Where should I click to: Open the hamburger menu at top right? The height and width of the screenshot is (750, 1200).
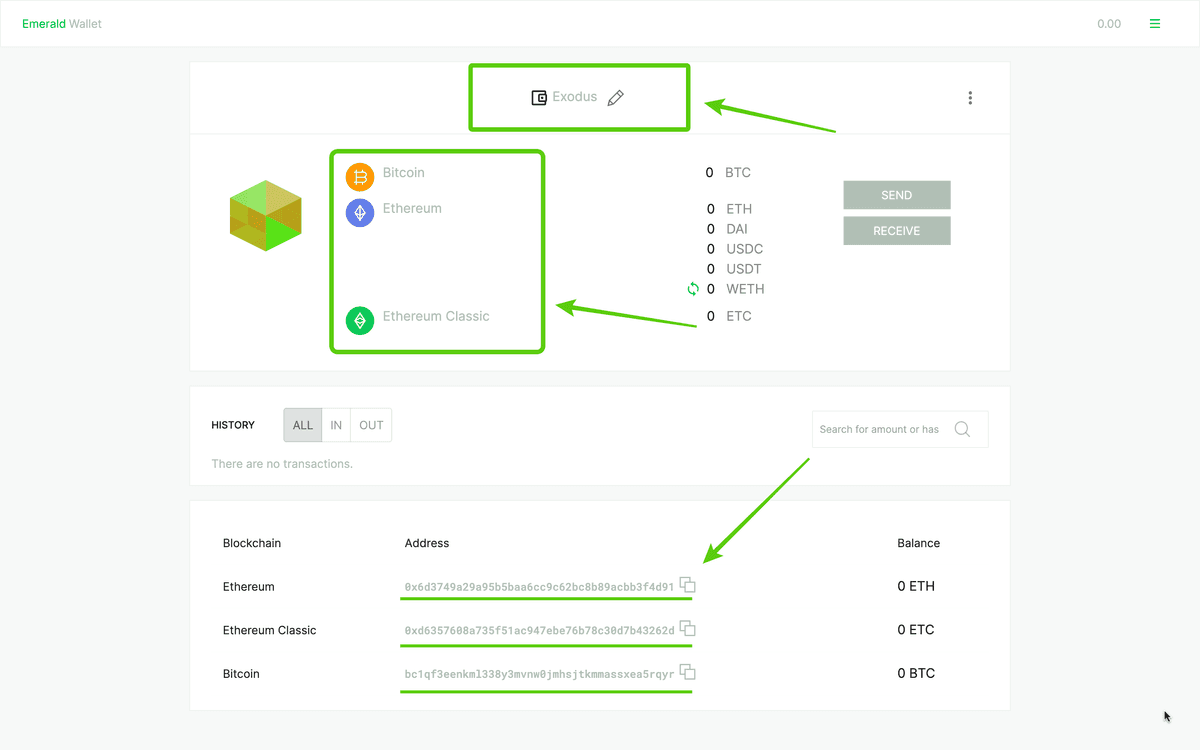tap(1155, 24)
